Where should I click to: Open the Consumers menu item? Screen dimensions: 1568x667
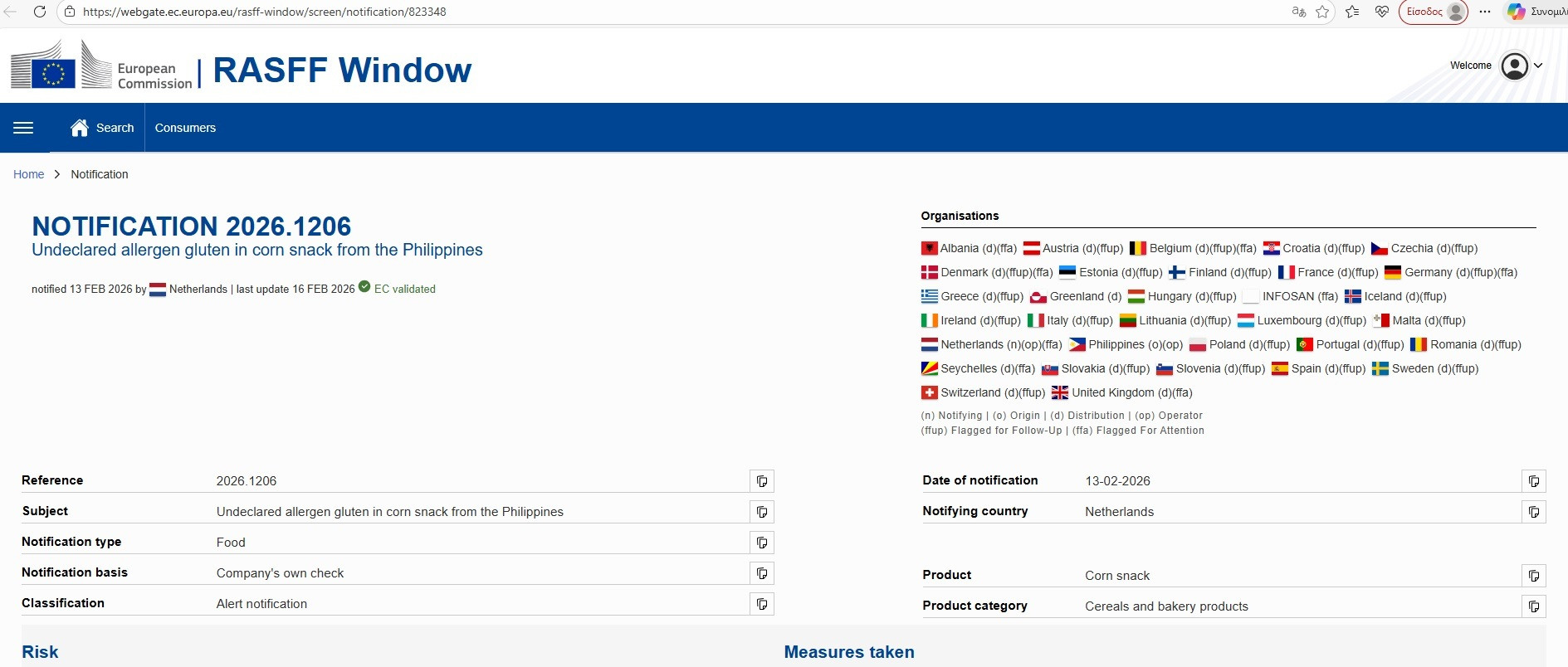click(185, 128)
